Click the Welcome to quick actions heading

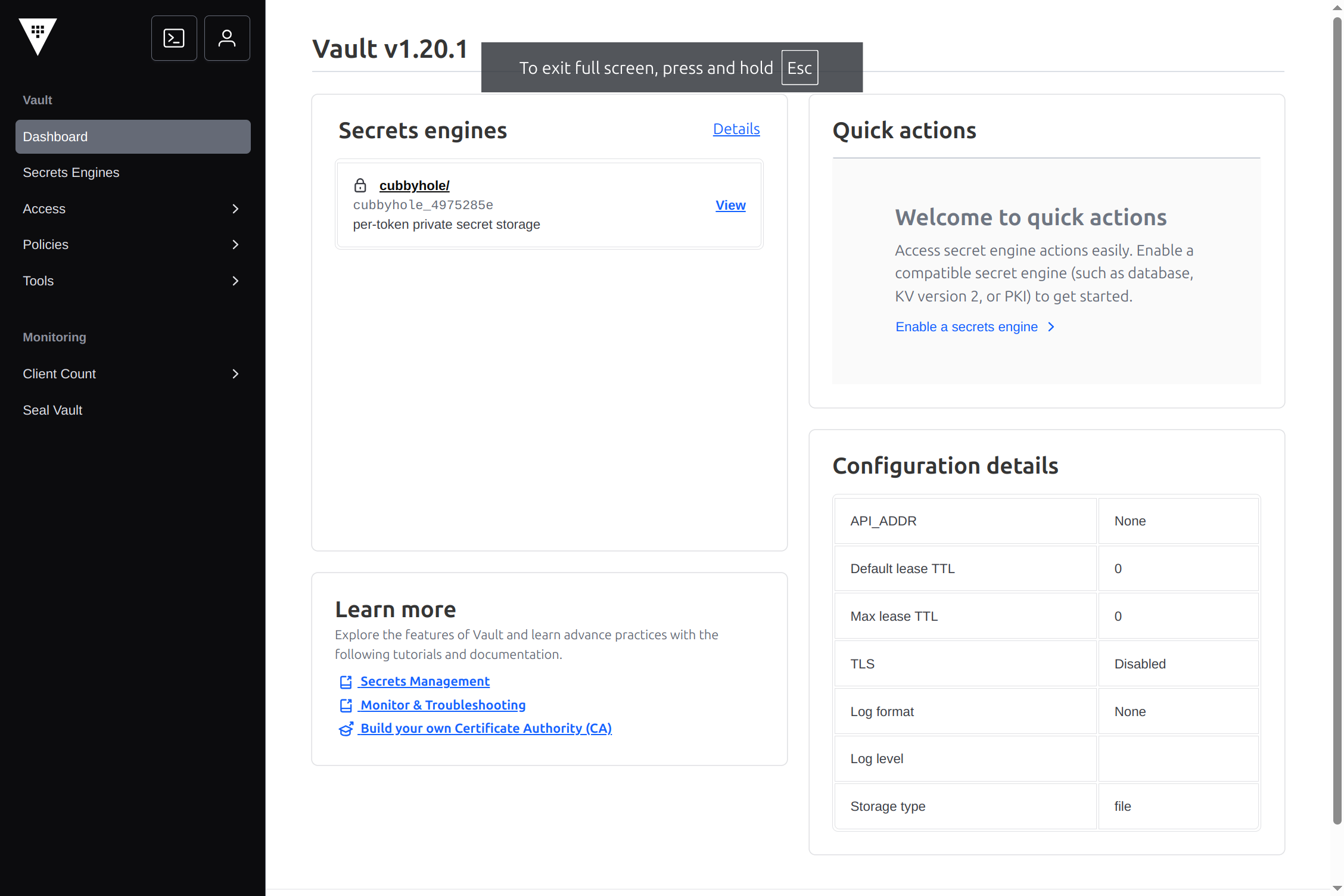pos(1031,217)
